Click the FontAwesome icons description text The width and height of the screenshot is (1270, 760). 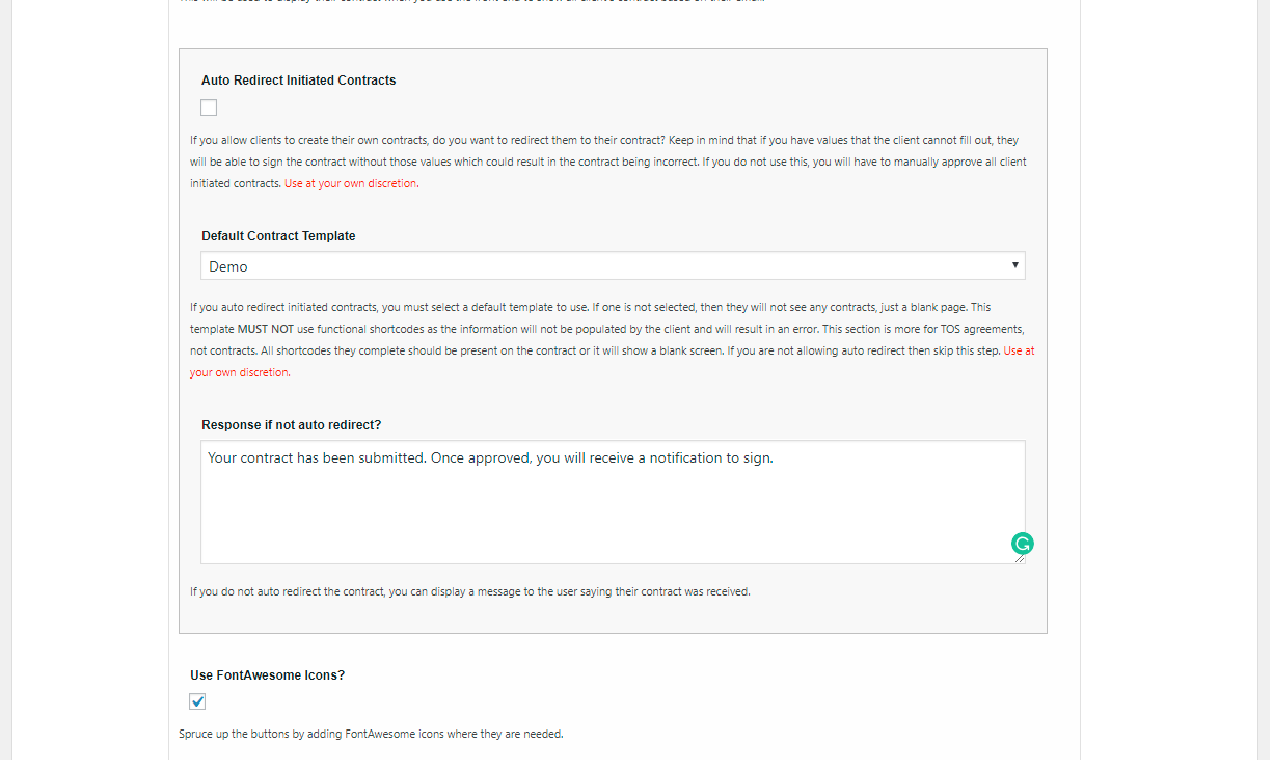click(371, 733)
